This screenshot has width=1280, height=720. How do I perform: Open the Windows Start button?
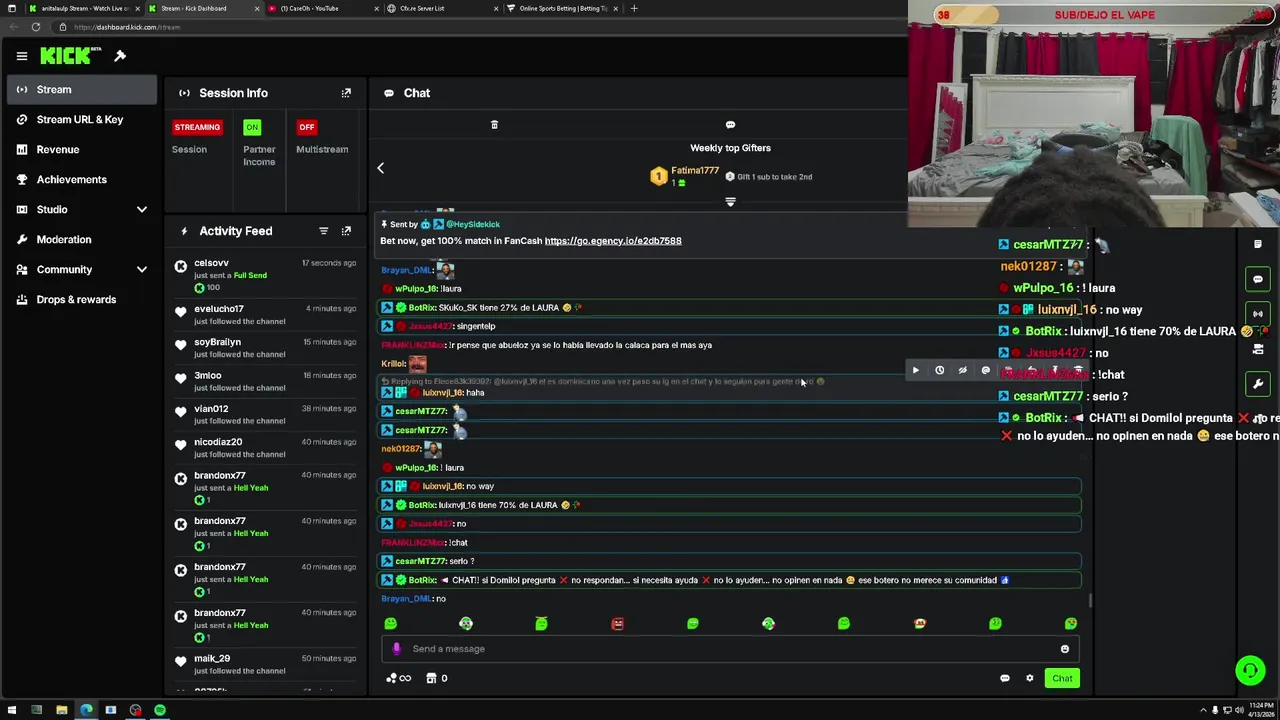[x=12, y=711]
